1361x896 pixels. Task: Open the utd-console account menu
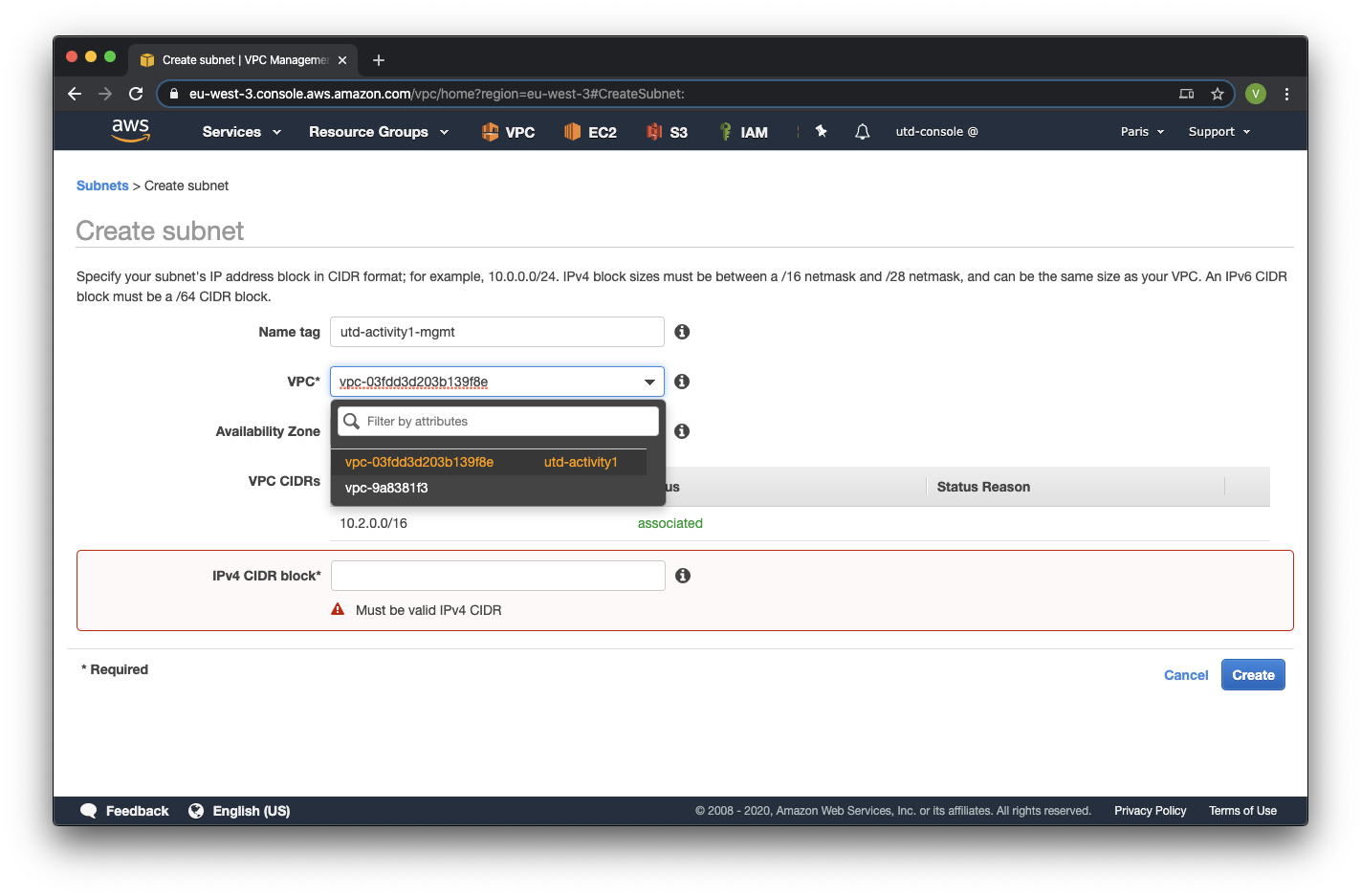click(x=936, y=132)
